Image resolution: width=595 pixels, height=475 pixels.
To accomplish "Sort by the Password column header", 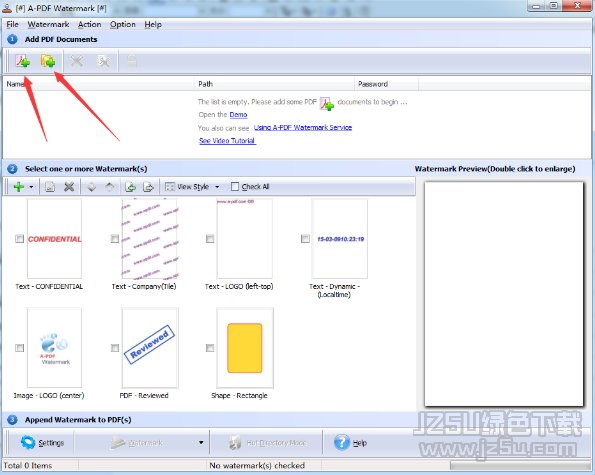I will coord(387,84).
